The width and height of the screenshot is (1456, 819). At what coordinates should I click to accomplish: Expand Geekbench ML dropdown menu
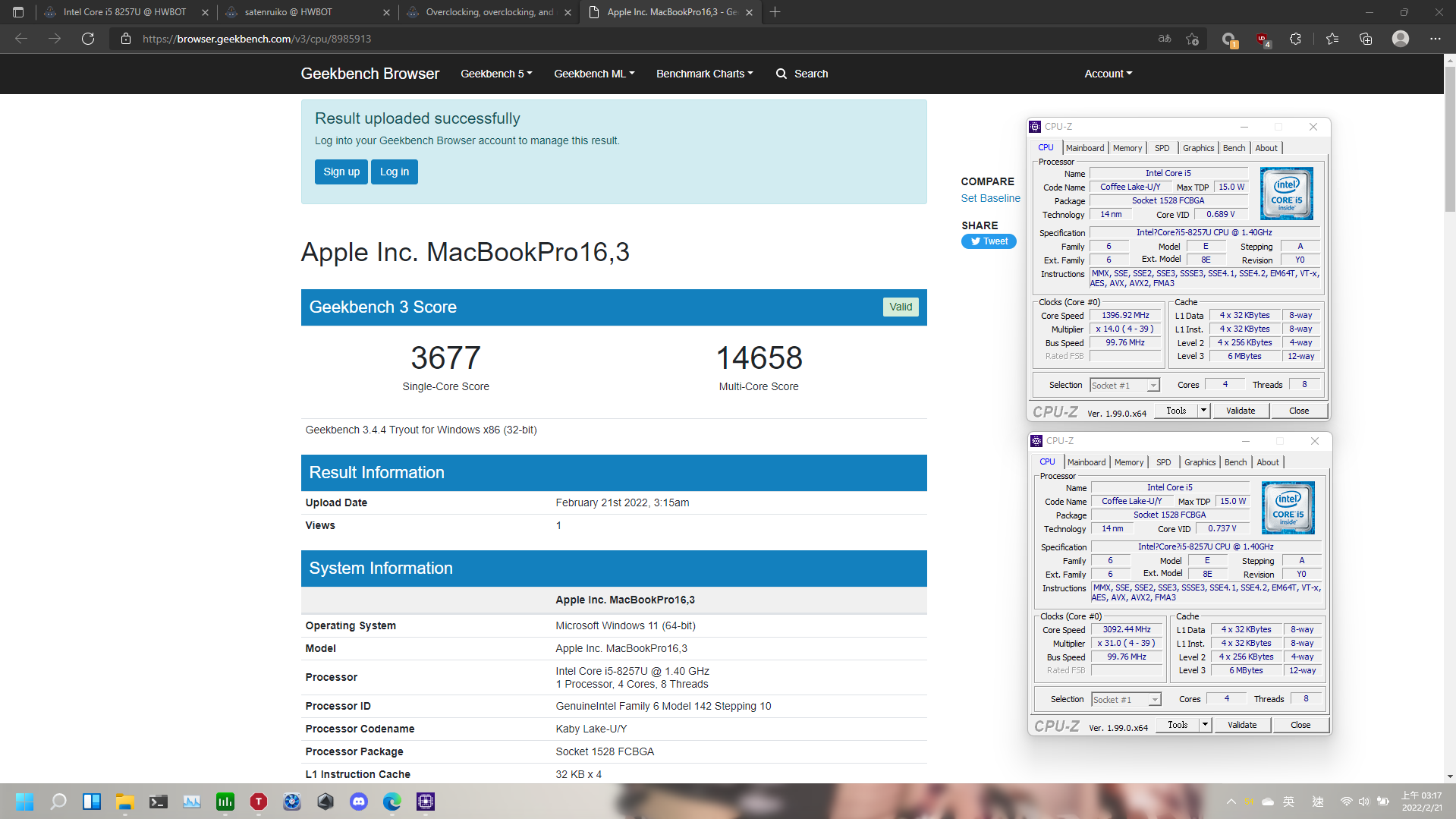pos(594,74)
